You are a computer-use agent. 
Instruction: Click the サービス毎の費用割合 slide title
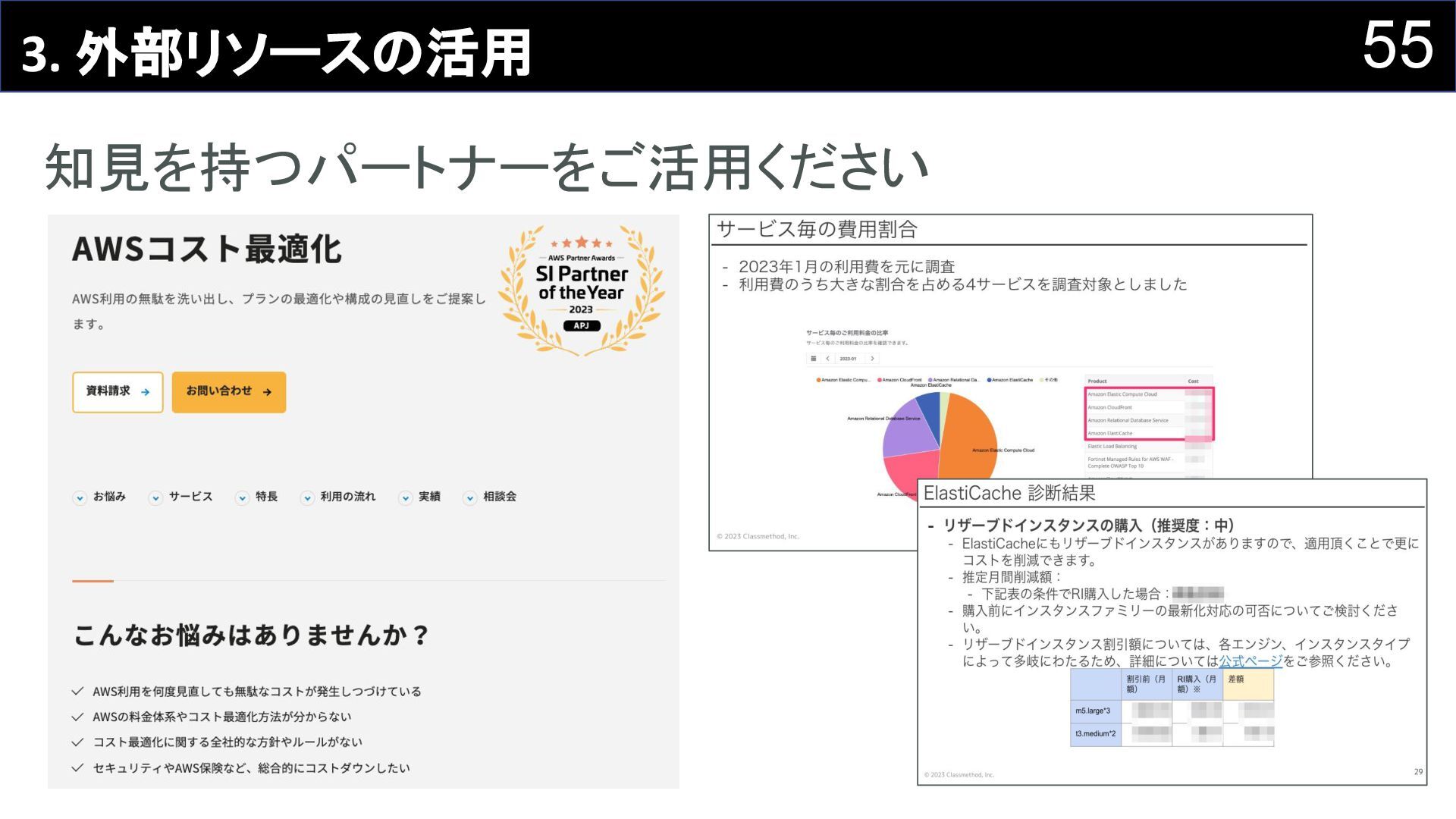817,229
